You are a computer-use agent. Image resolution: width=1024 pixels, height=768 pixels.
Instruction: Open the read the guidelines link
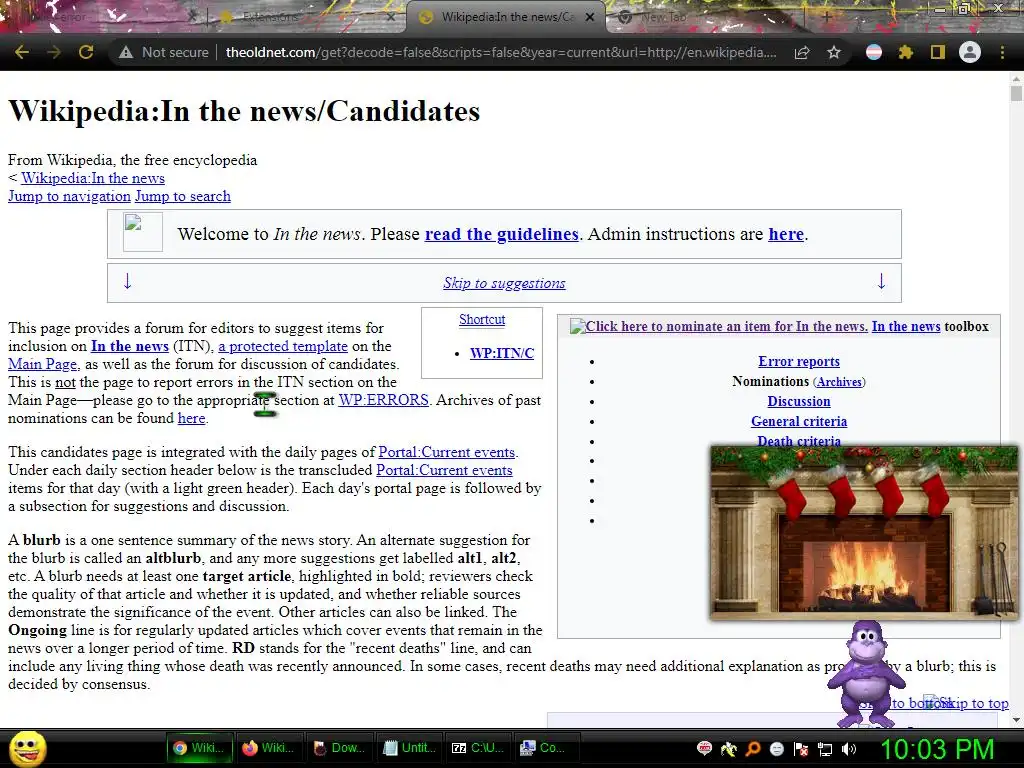502,234
